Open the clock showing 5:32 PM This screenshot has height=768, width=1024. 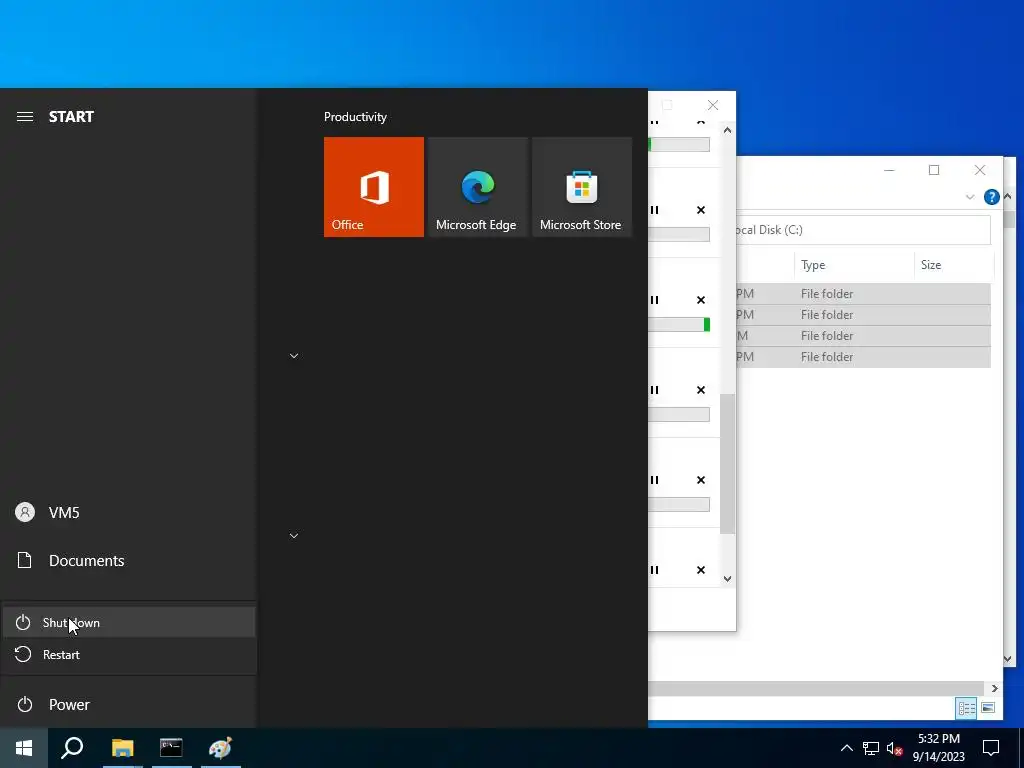938,748
